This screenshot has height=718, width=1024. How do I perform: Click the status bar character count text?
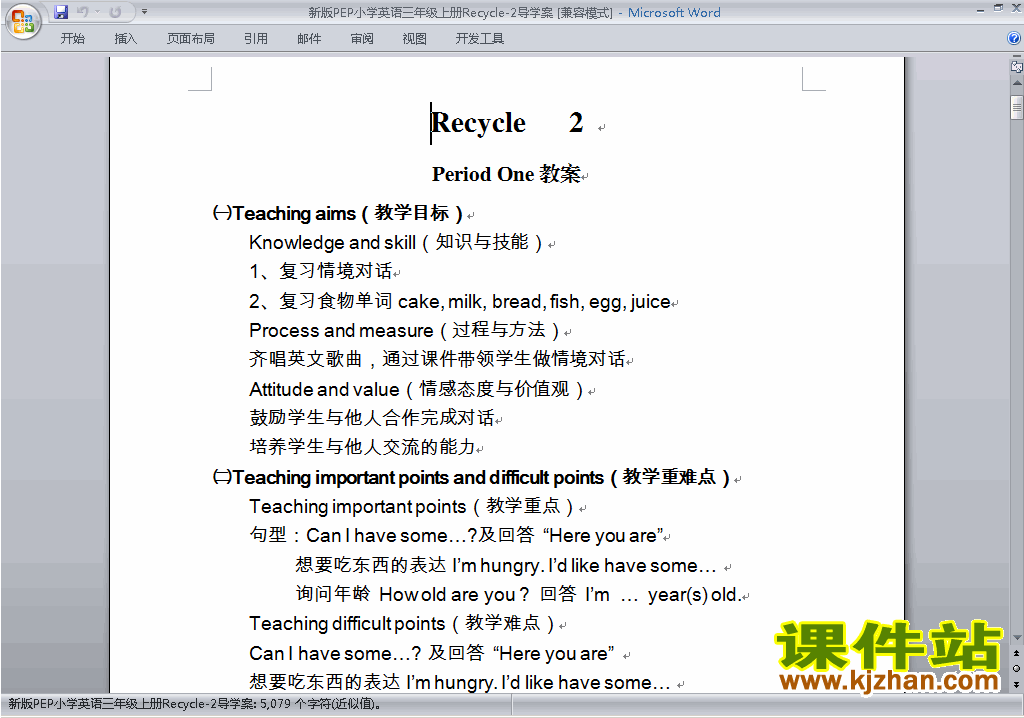click(195, 704)
